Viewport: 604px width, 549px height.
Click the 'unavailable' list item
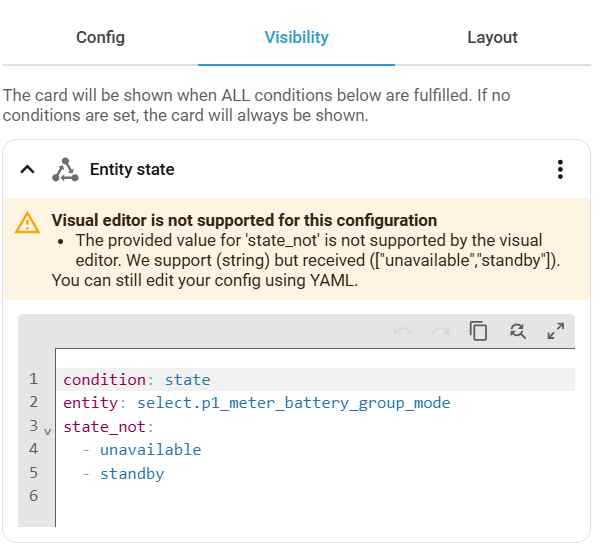click(x=151, y=450)
